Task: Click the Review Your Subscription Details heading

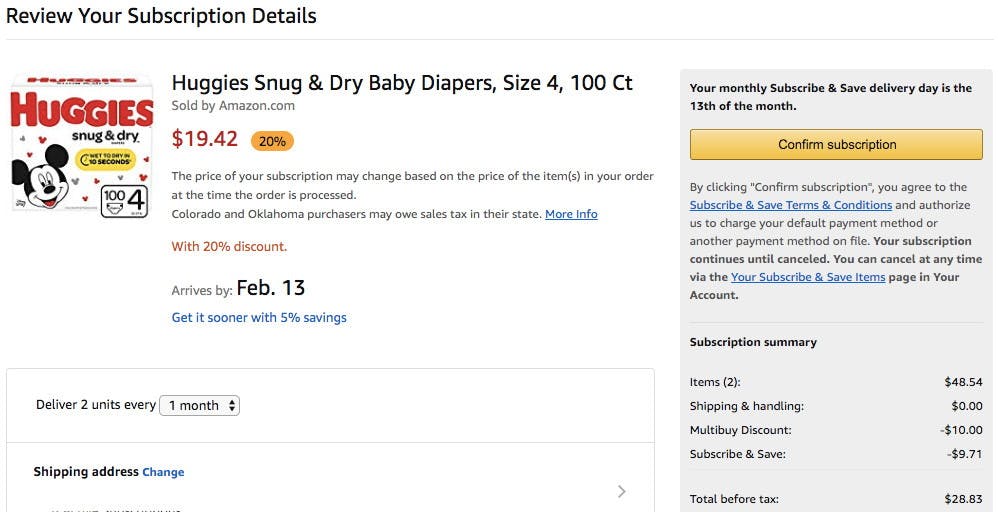Action: (161, 16)
